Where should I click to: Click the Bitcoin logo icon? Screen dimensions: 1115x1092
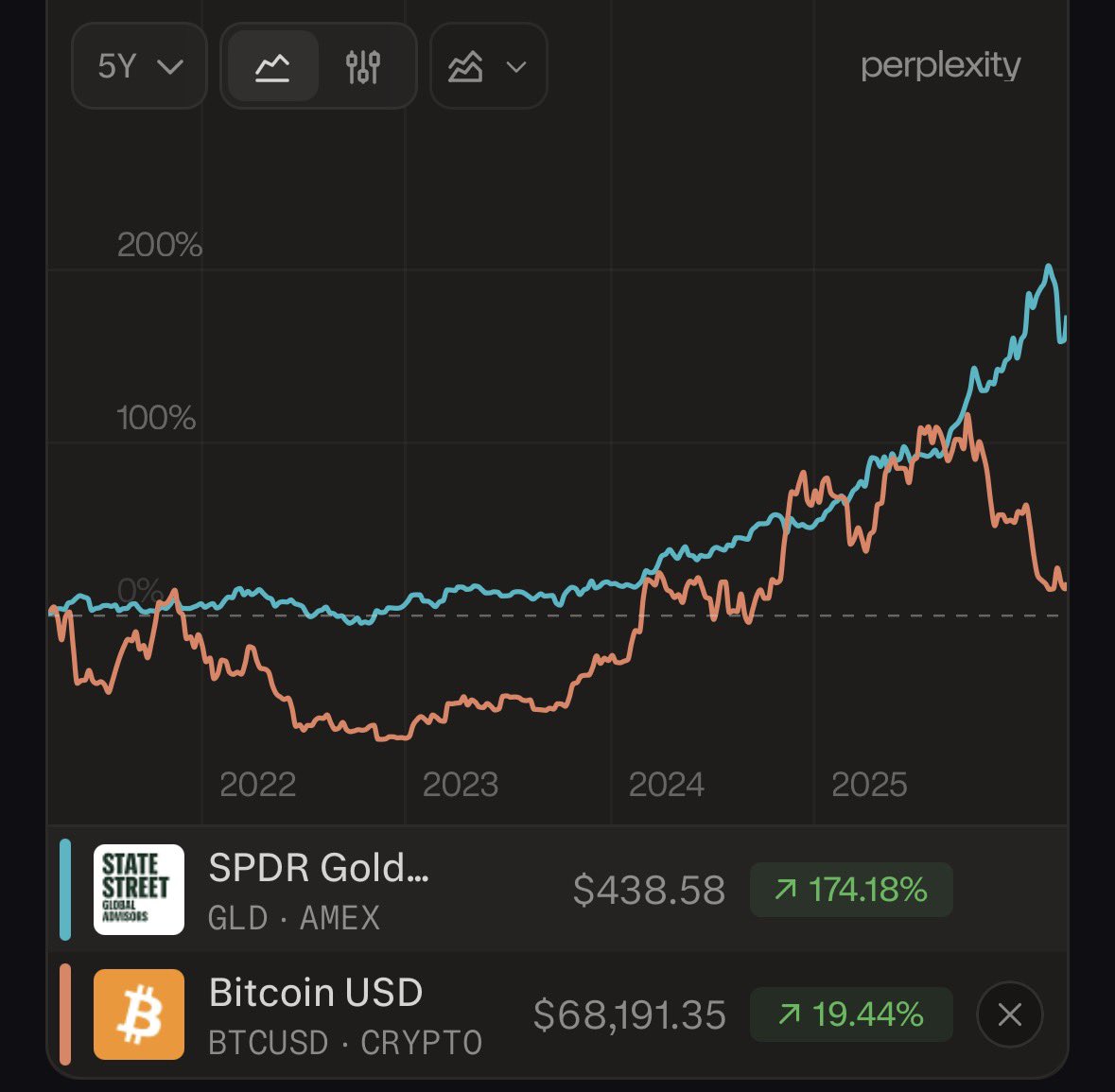click(139, 1014)
